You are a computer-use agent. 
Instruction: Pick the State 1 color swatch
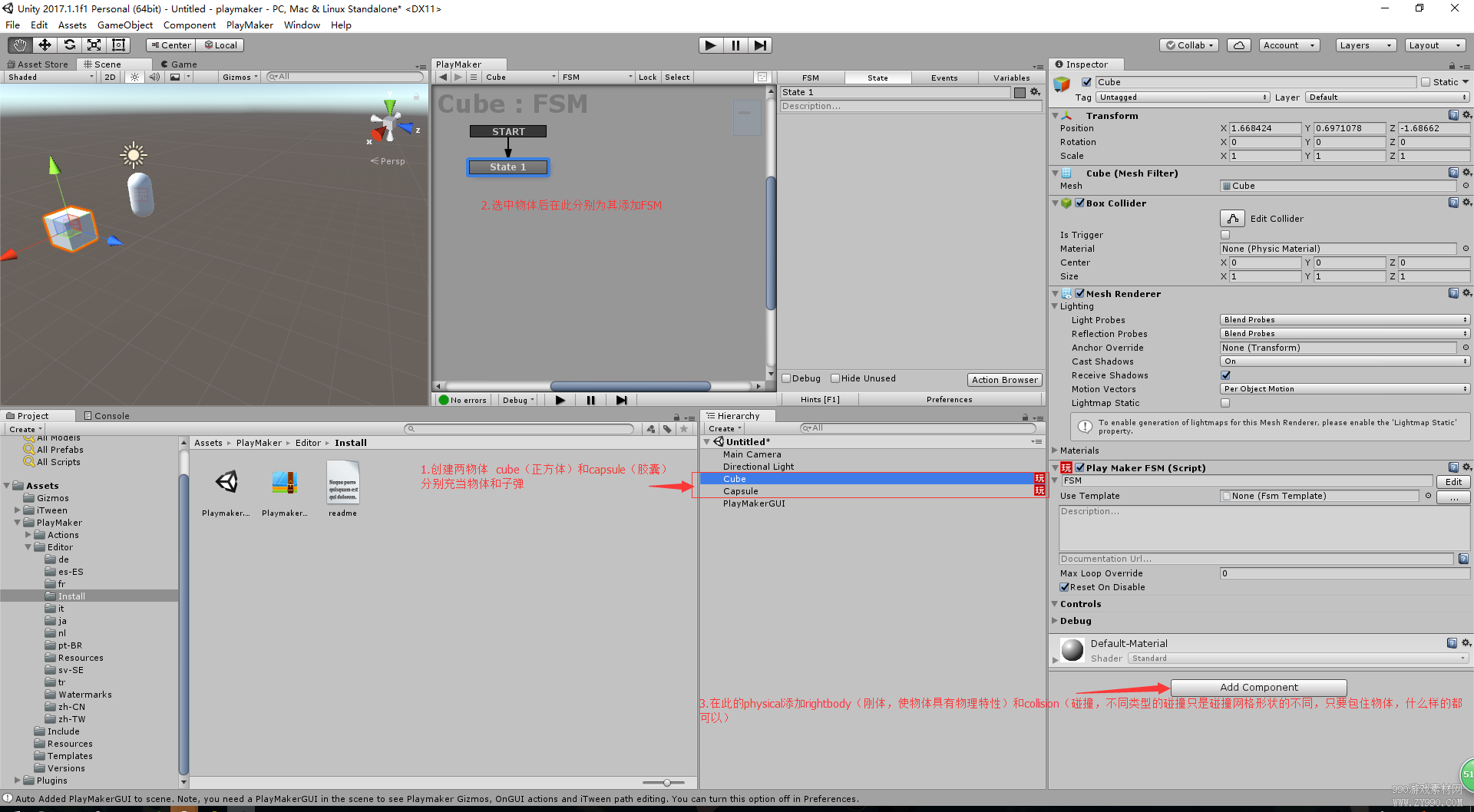click(x=1020, y=92)
